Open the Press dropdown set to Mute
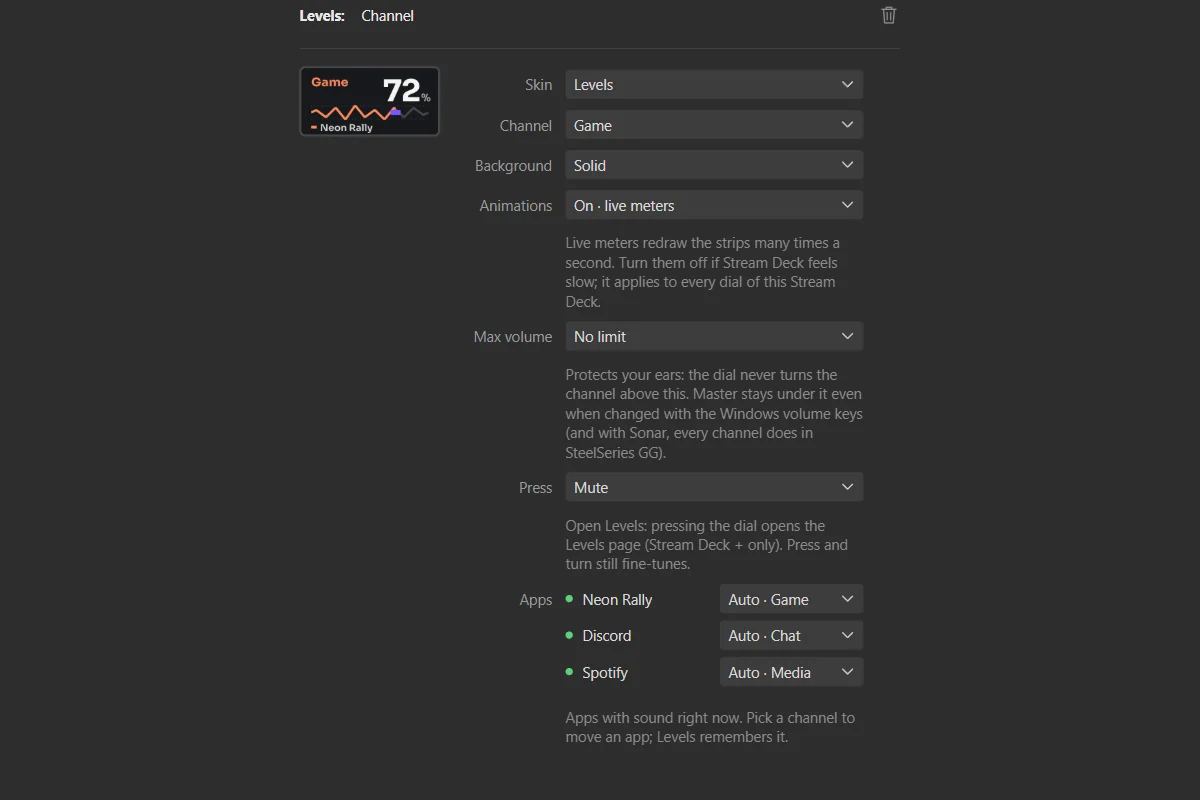The height and width of the screenshot is (800, 1200). 714,487
